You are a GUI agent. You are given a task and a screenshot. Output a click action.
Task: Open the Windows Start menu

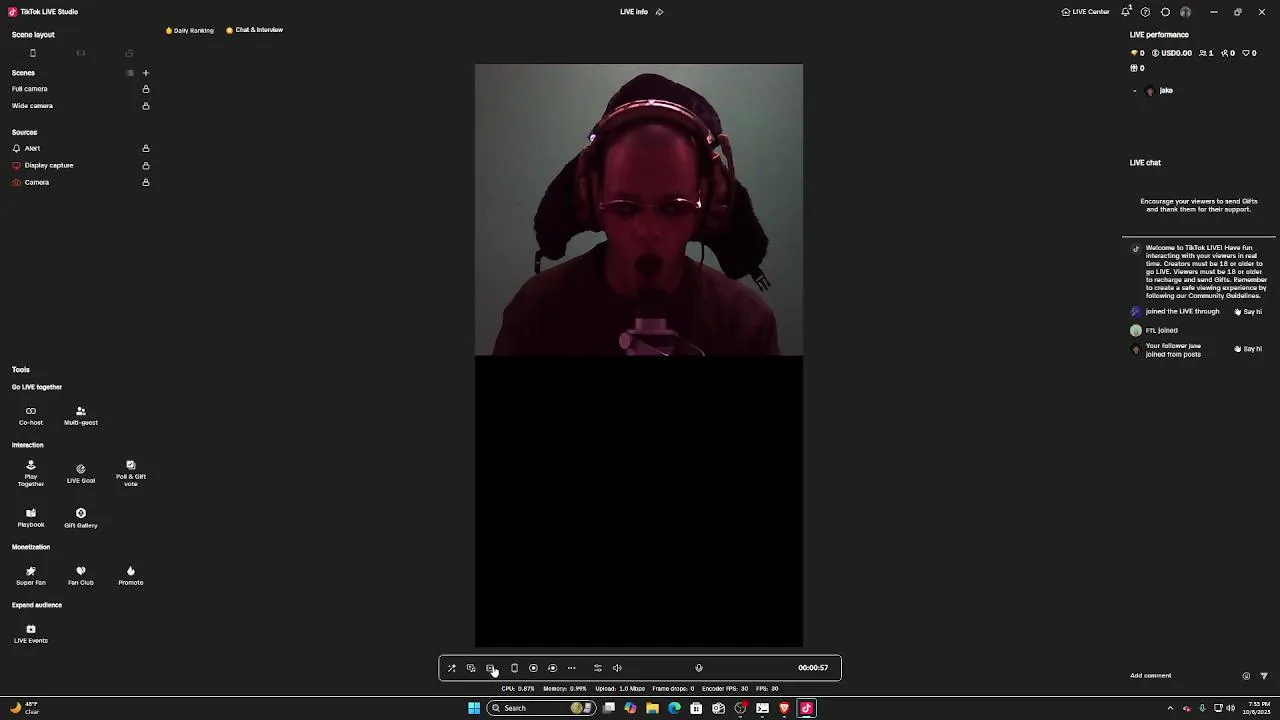coord(474,708)
